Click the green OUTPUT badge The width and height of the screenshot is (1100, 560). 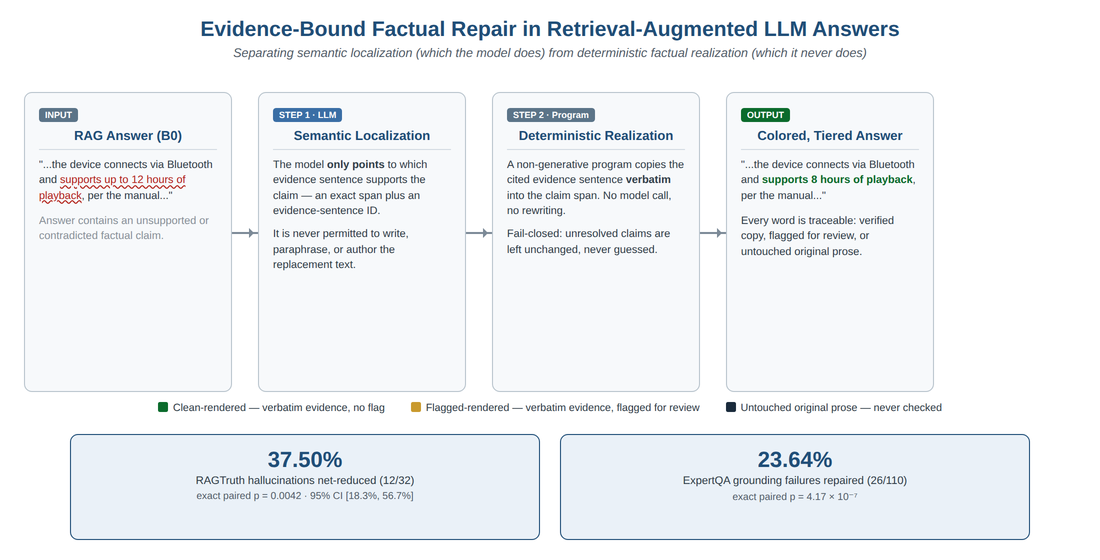coord(765,115)
